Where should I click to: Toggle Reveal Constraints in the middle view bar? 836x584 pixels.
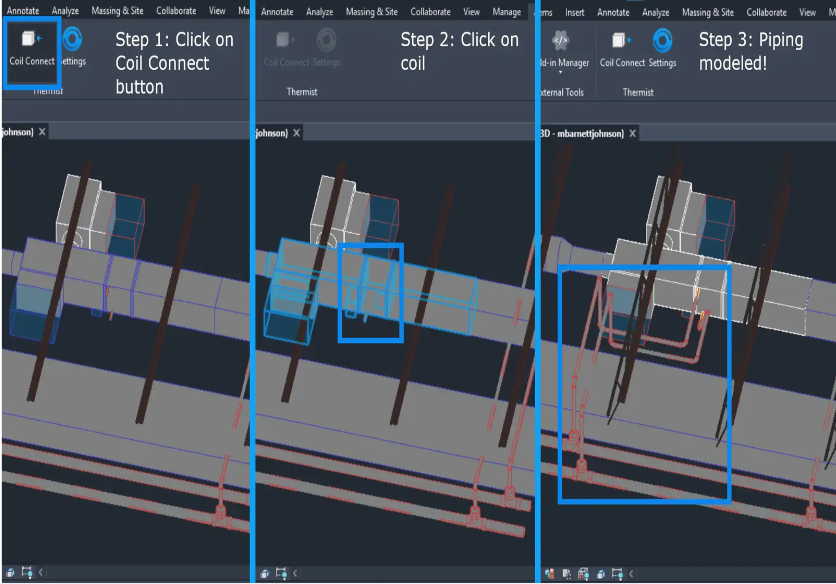click(281, 574)
